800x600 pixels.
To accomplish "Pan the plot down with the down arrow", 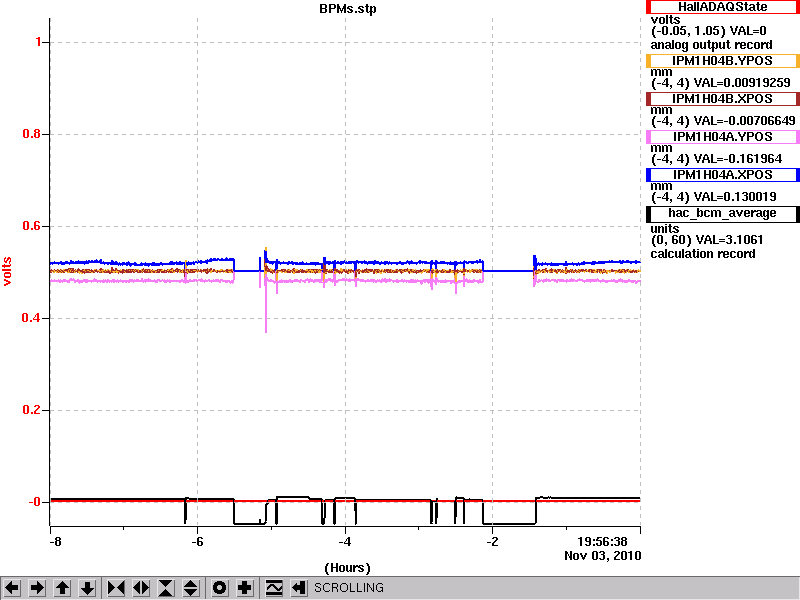I will (87, 588).
